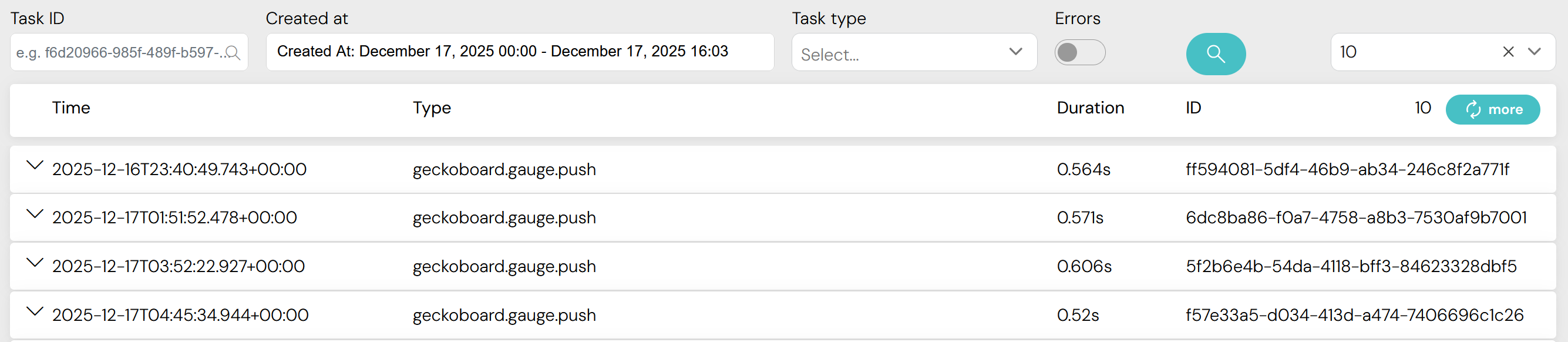Screen dimensions: 1568x342
Task: Click the teal search magnifier button
Action: pos(1215,54)
